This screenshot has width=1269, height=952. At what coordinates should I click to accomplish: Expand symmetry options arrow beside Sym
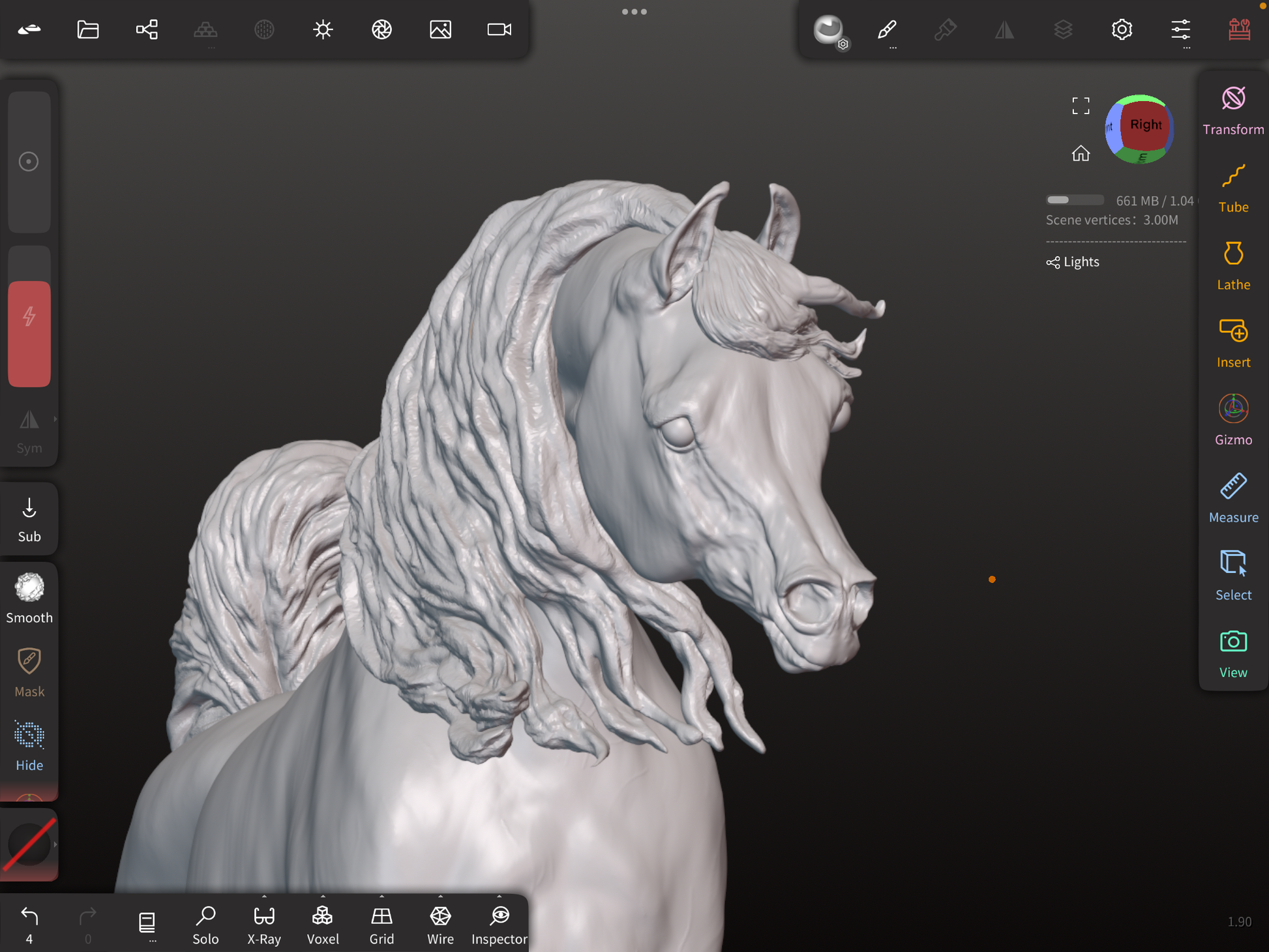click(55, 419)
